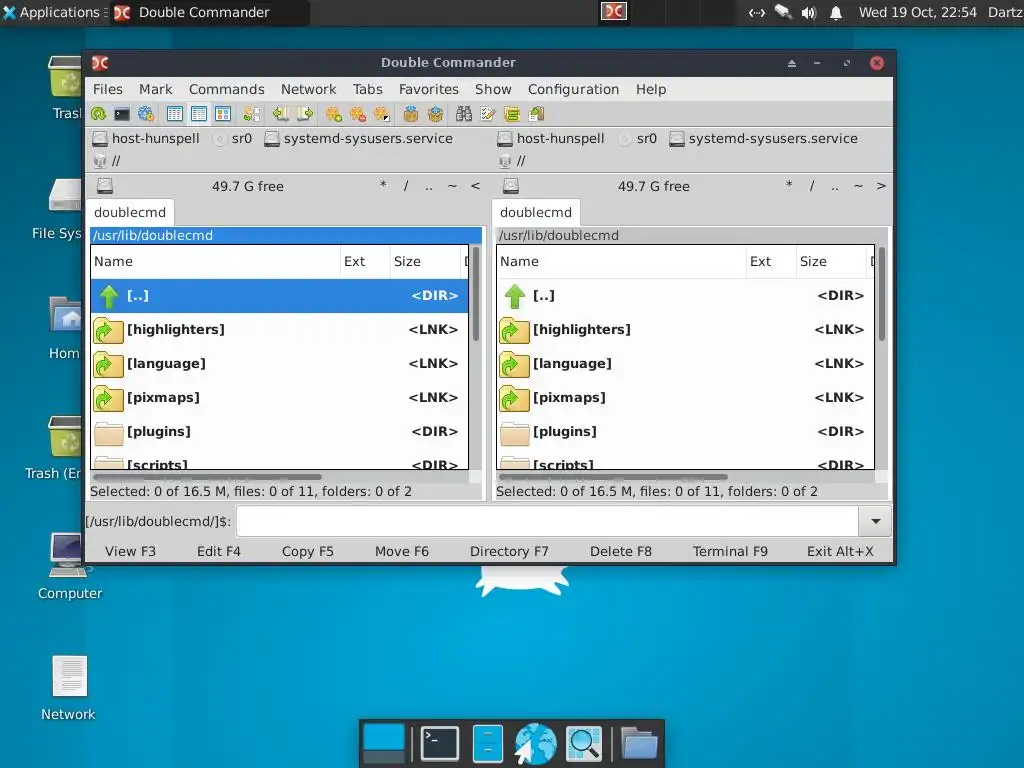Switch to Thumbnails view mode

tap(223, 114)
